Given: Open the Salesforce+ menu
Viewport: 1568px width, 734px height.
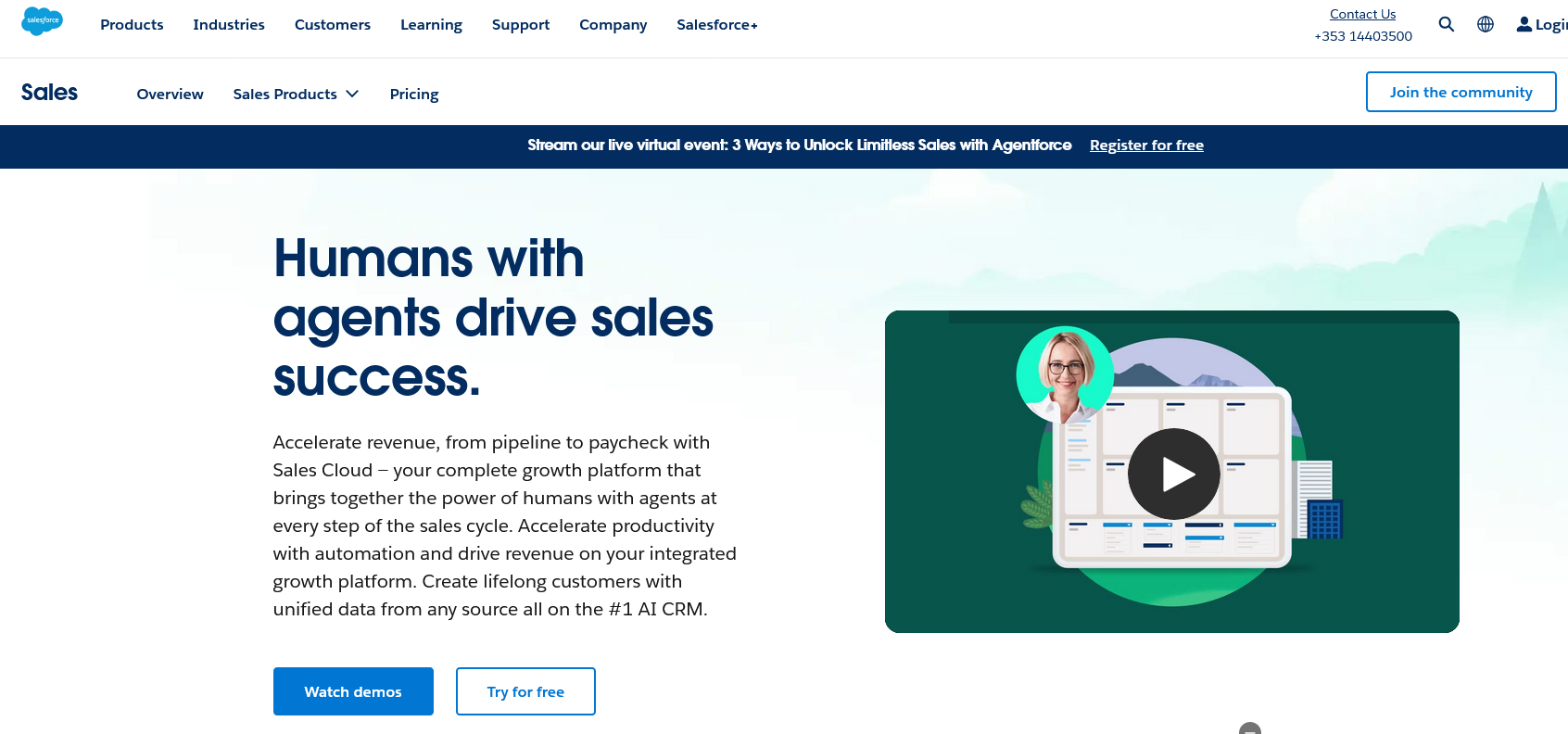Looking at the screenshot, I should click(x=717, y=25).
